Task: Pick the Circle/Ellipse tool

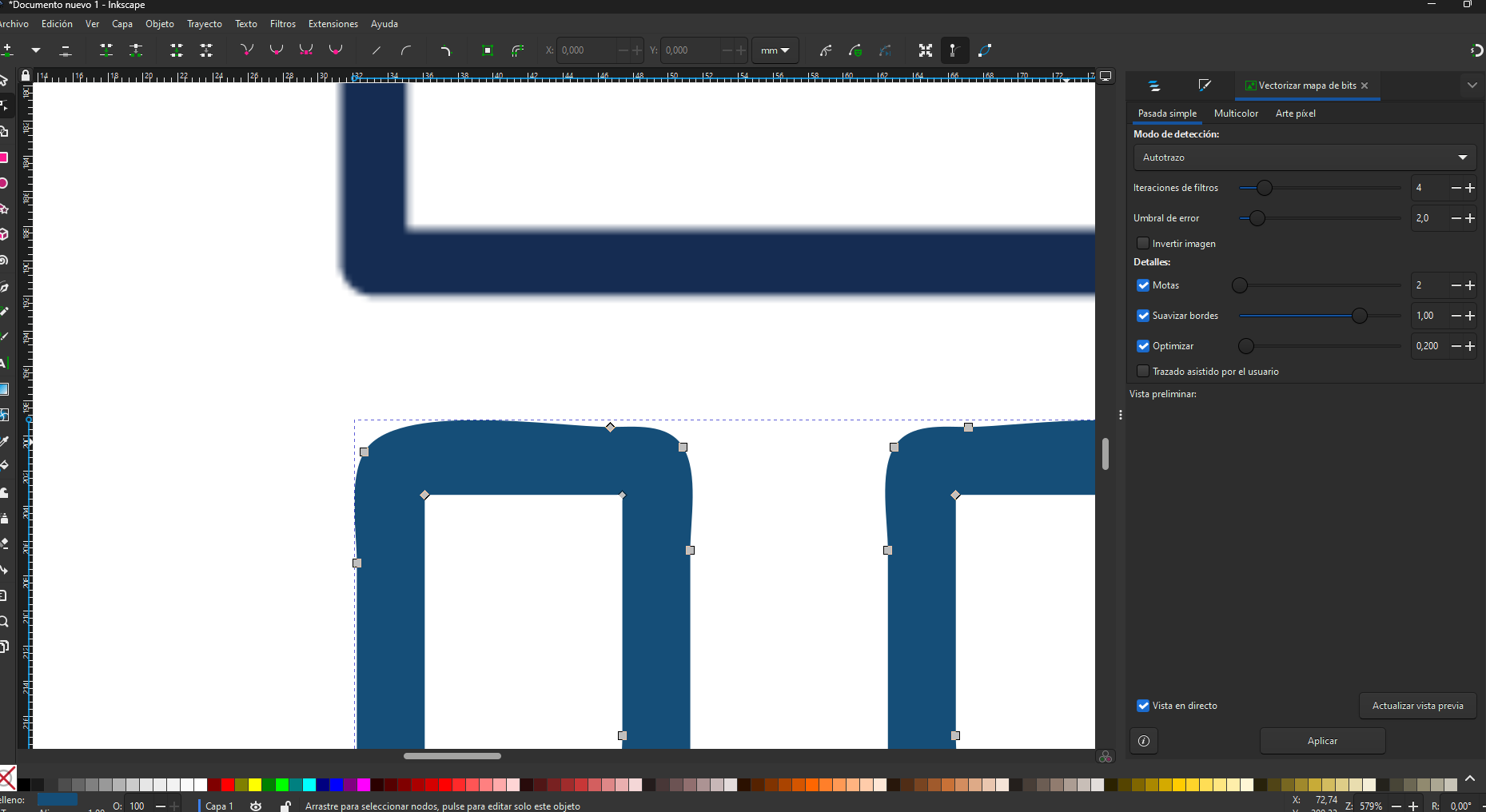Action: click(x=4, y=183)
